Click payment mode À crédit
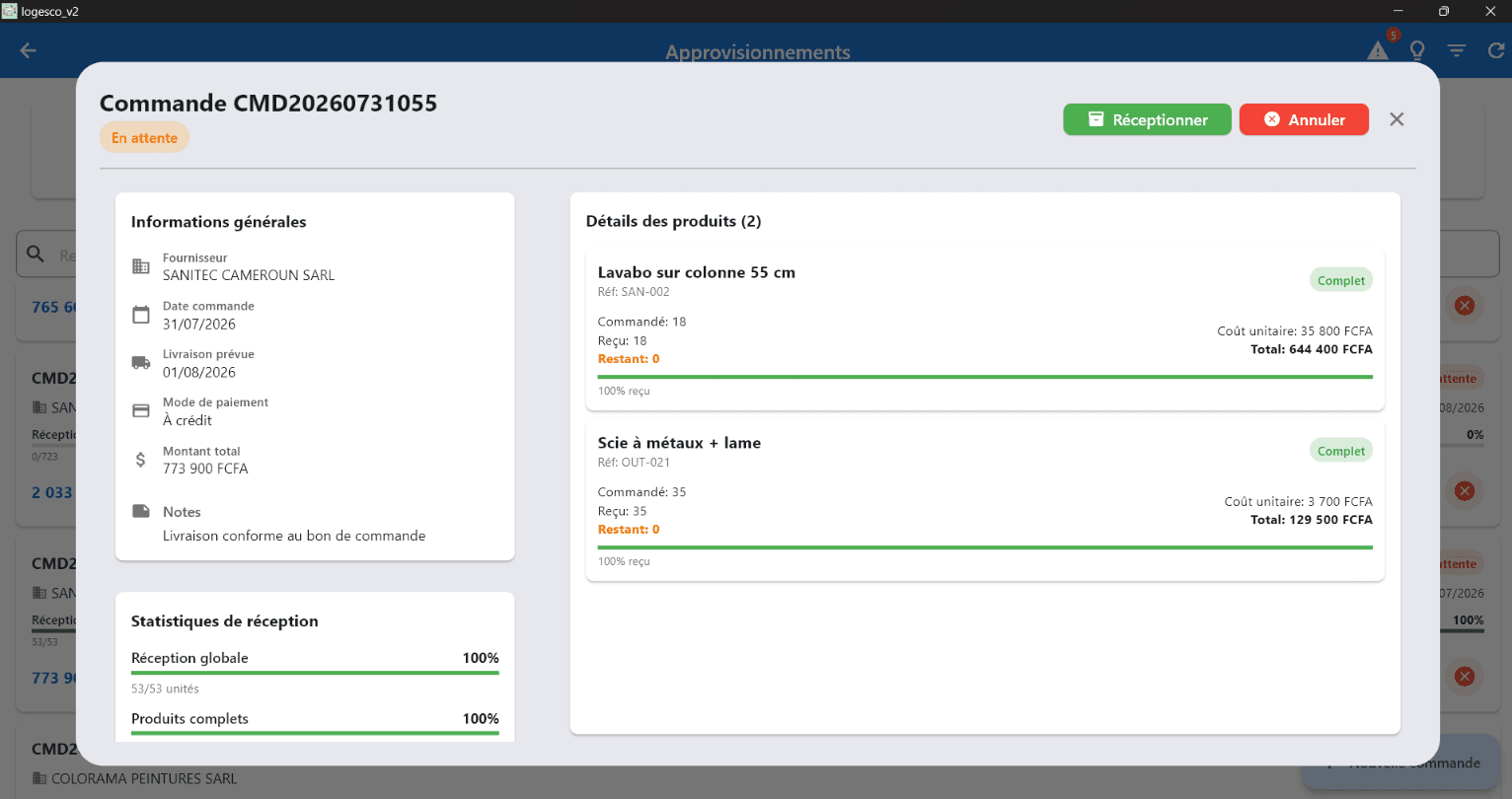The height and width of the screenshot is (799, 1512). 188,420
